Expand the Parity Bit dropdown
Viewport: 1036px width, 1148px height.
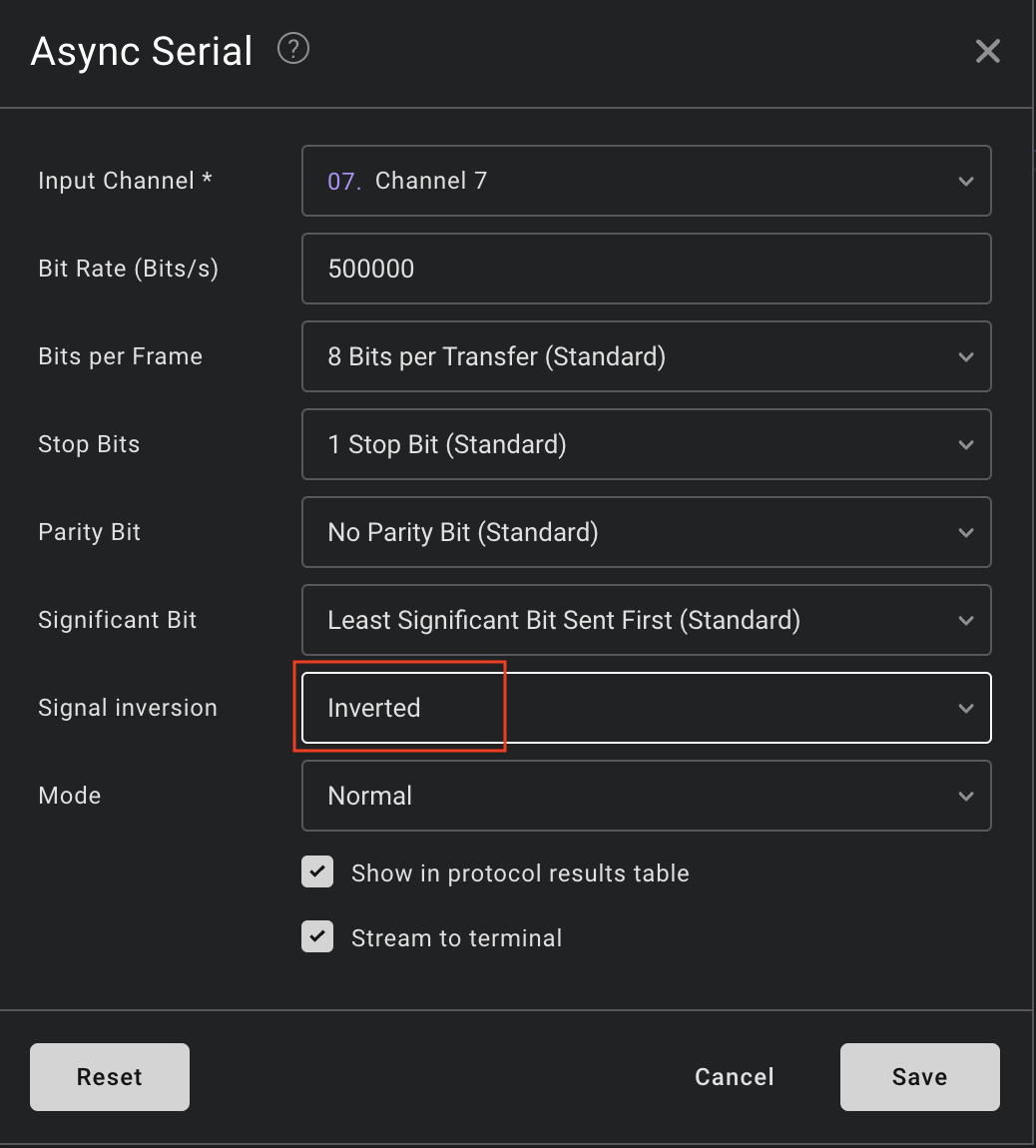(x=645, y=532)
